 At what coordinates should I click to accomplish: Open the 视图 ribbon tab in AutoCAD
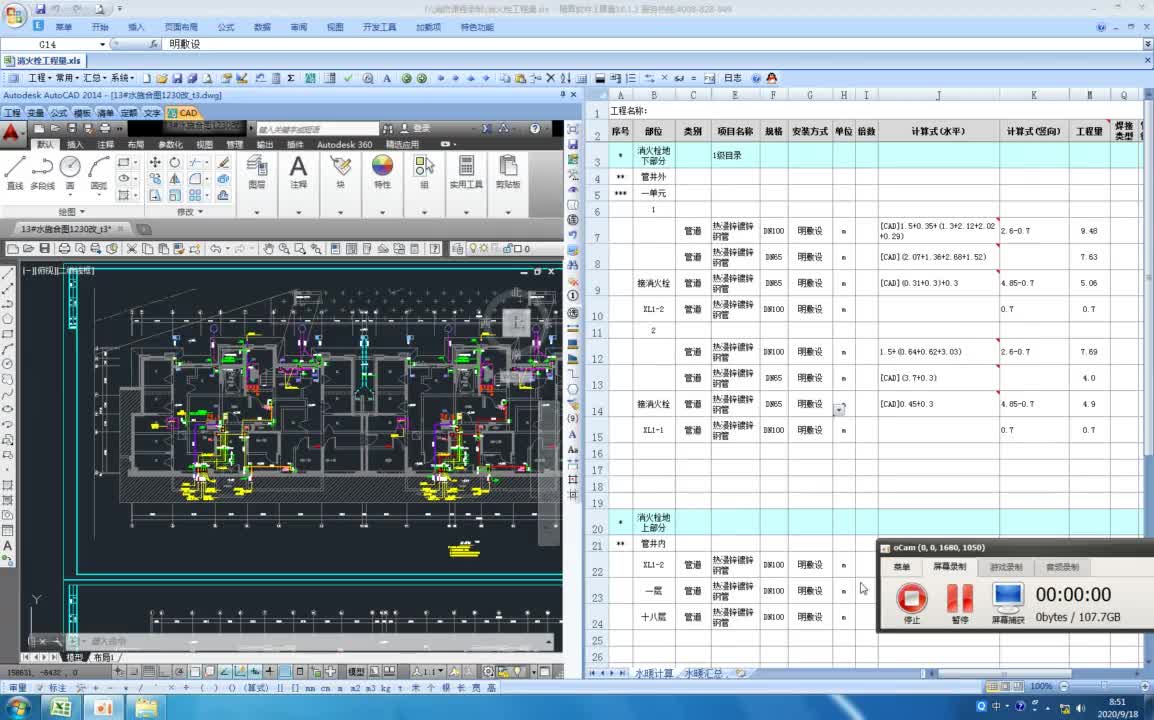click(204, 145)
